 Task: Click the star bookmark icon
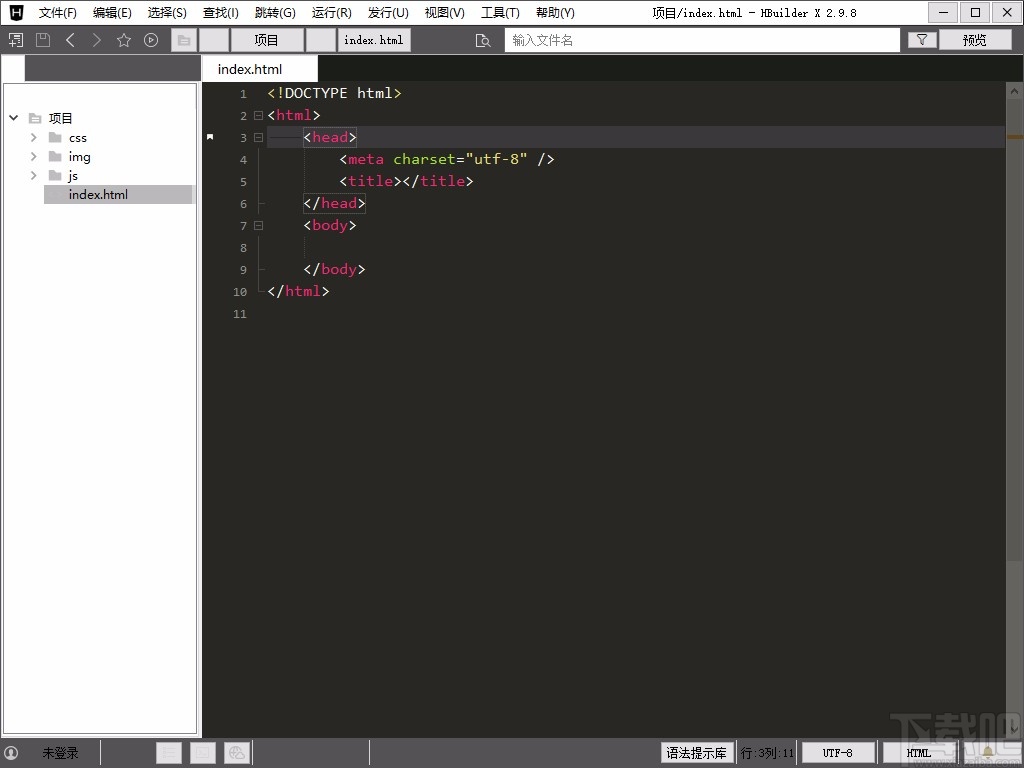click(x=124, y=40)
